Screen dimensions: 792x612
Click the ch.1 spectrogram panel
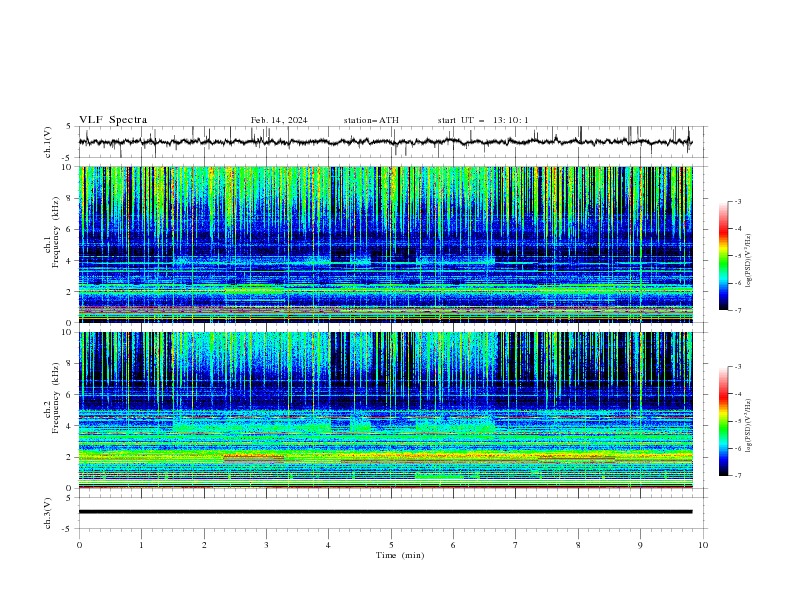tap(385, 244)
